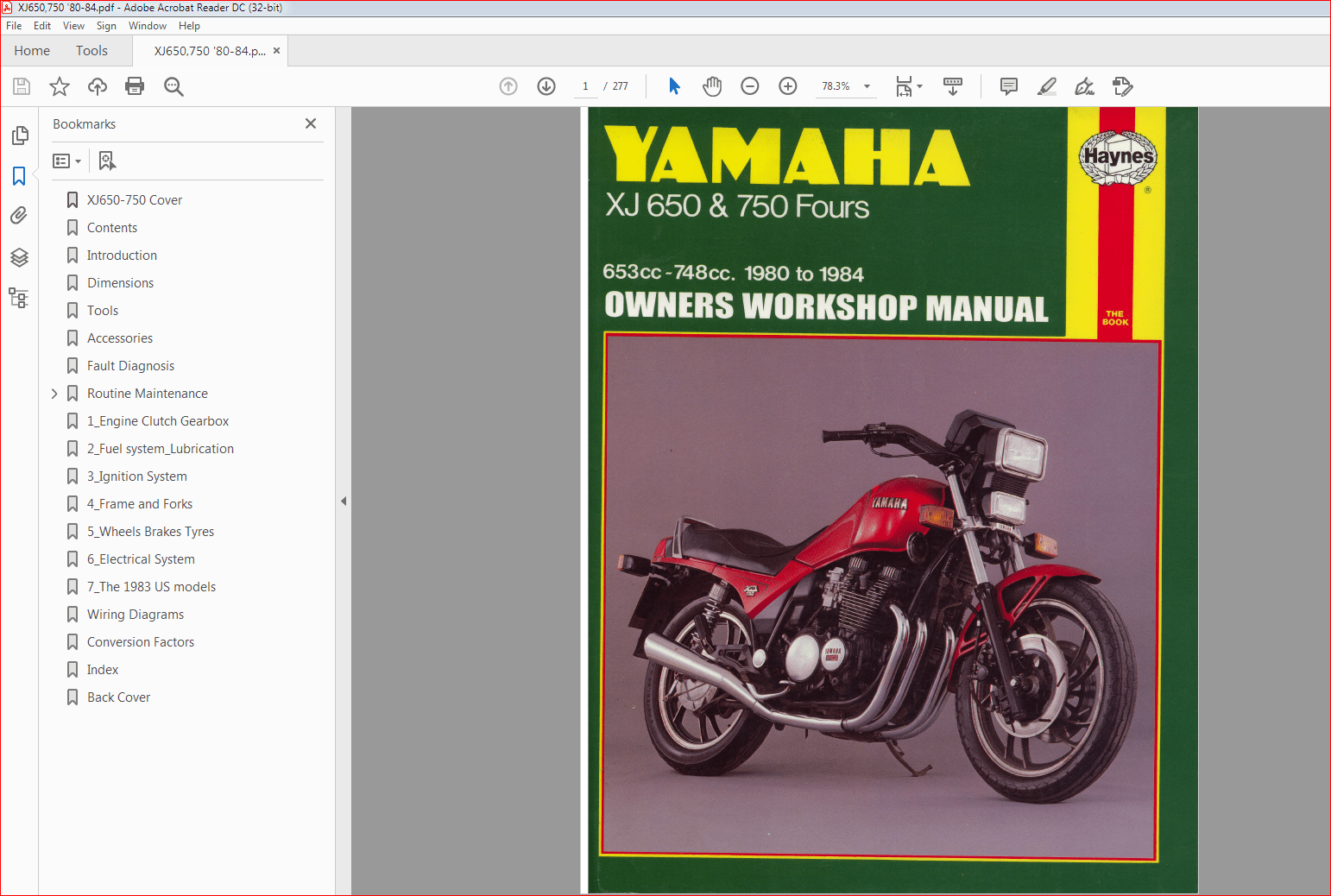Go to 2_Fuel system_Lubrication bookmark
This screenshot has width=1331, height=896.
pyautogui.click(x=161, y=449)
